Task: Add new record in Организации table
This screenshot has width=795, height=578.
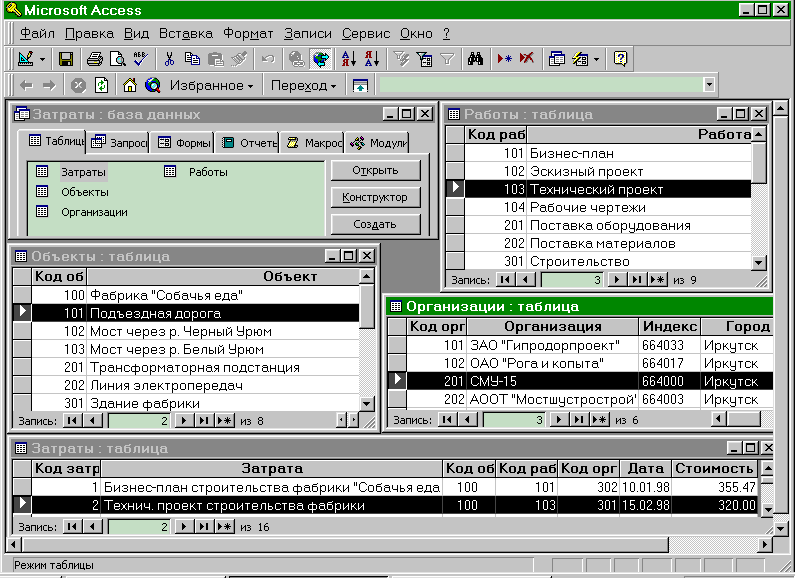Action: 599,419
